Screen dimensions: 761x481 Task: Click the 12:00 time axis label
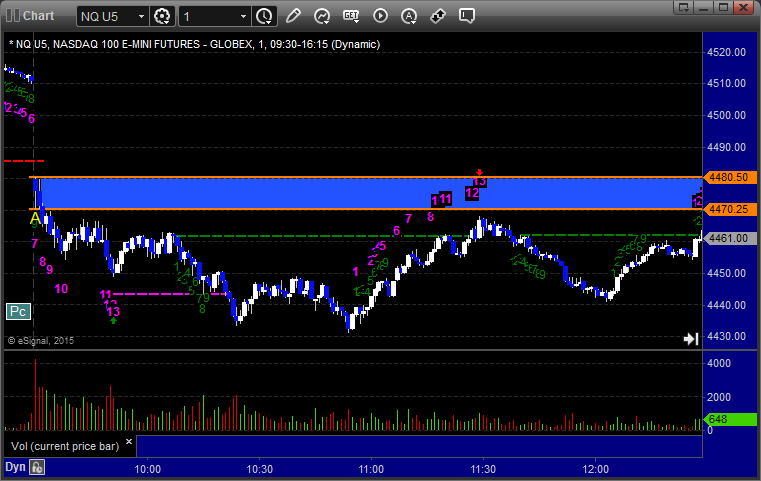point(596,469)
